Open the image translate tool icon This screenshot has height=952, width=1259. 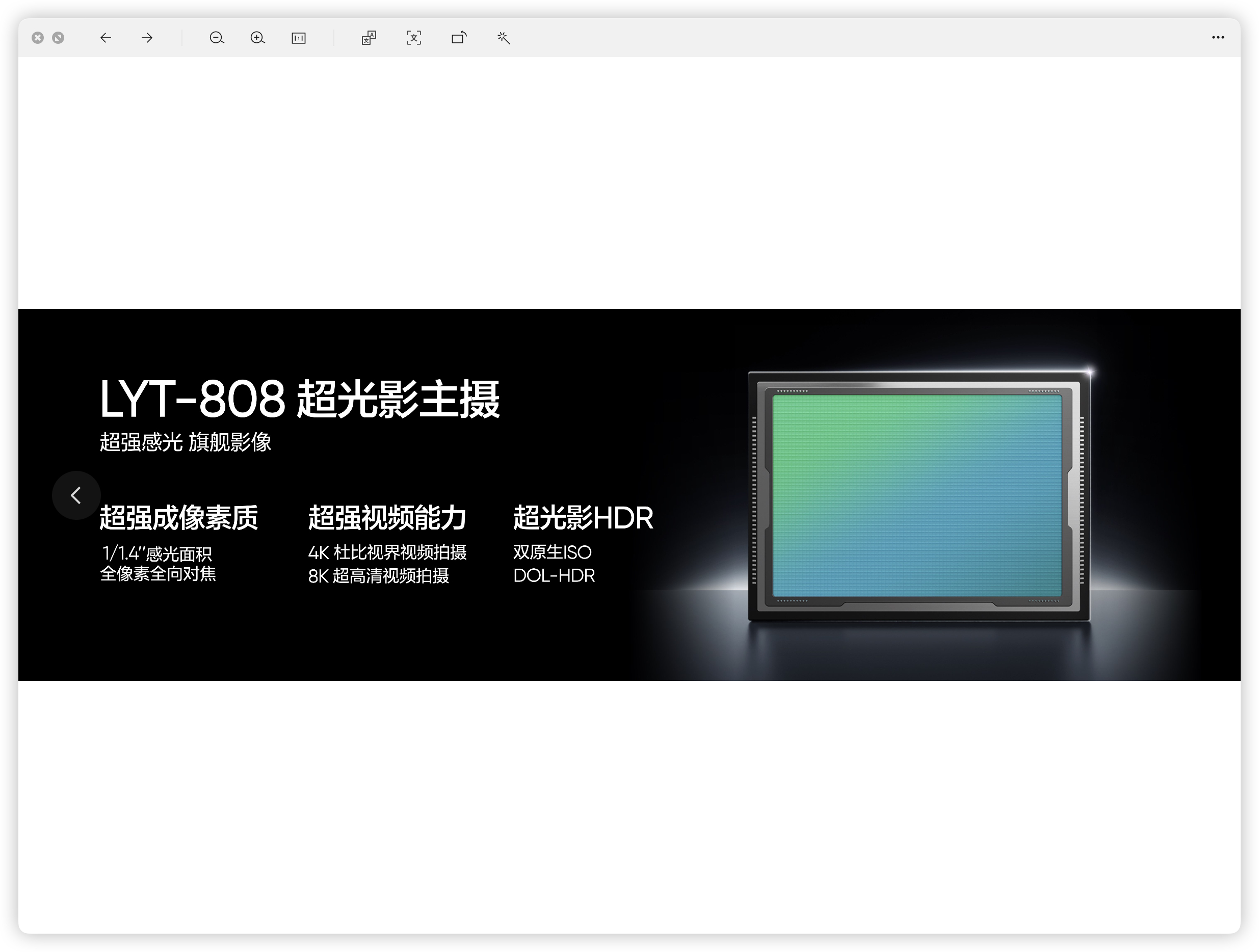[x=369, y=38]
